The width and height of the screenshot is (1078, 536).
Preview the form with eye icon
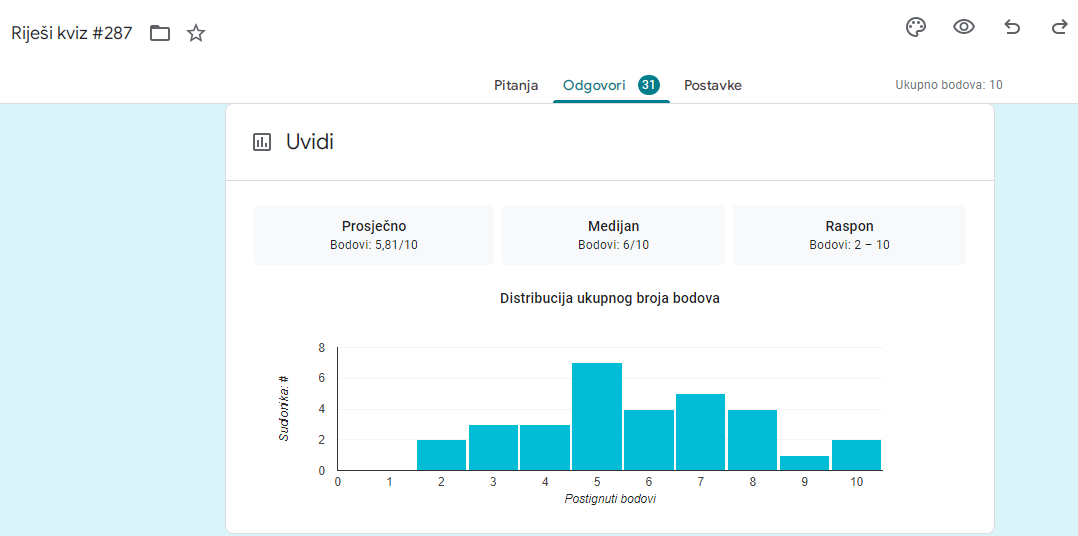964,27
